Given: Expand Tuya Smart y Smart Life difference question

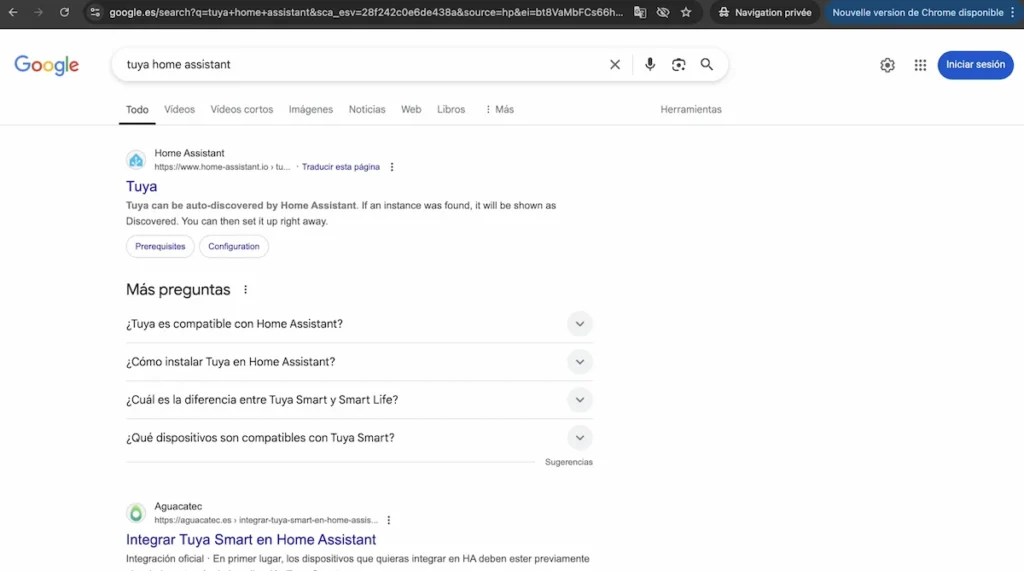Looking at the screenshot, I should click(359, 400).
